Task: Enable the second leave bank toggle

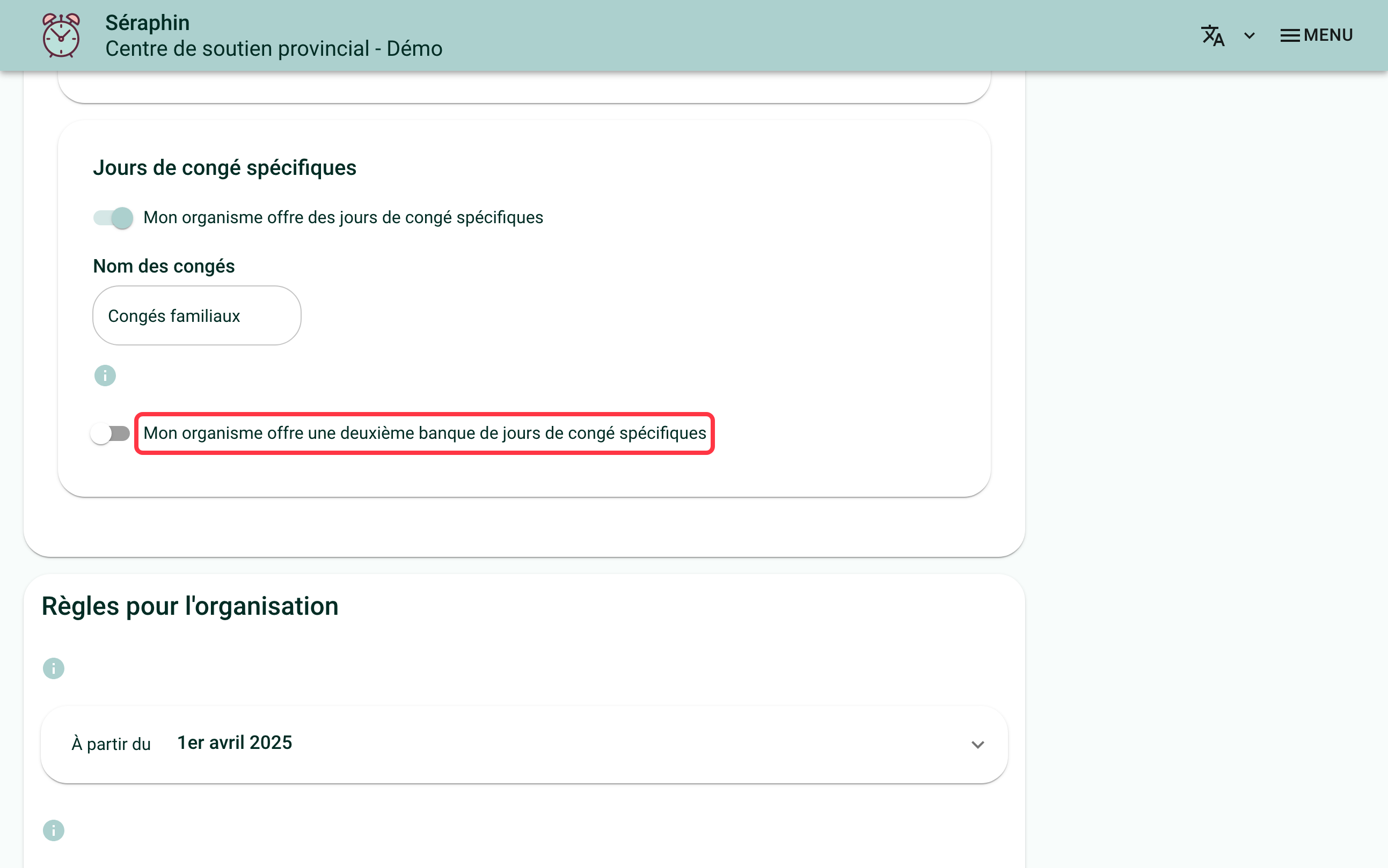Action: [x=110, y=433]
